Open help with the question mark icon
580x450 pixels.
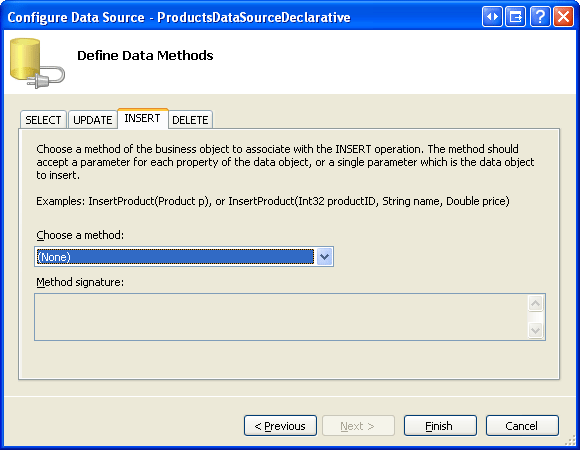(540, 17)
